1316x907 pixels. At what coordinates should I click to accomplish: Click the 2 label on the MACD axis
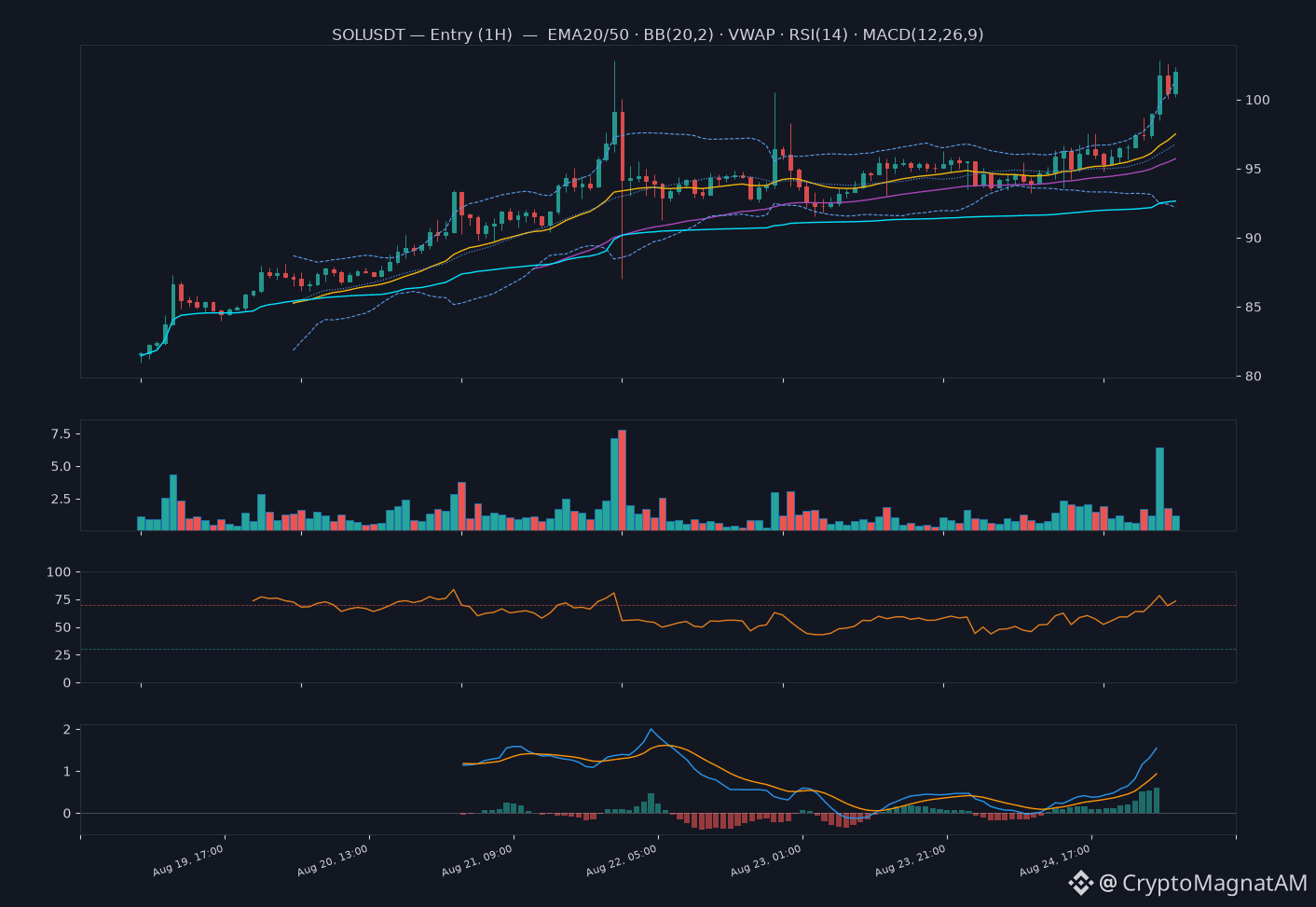(67, 729)
